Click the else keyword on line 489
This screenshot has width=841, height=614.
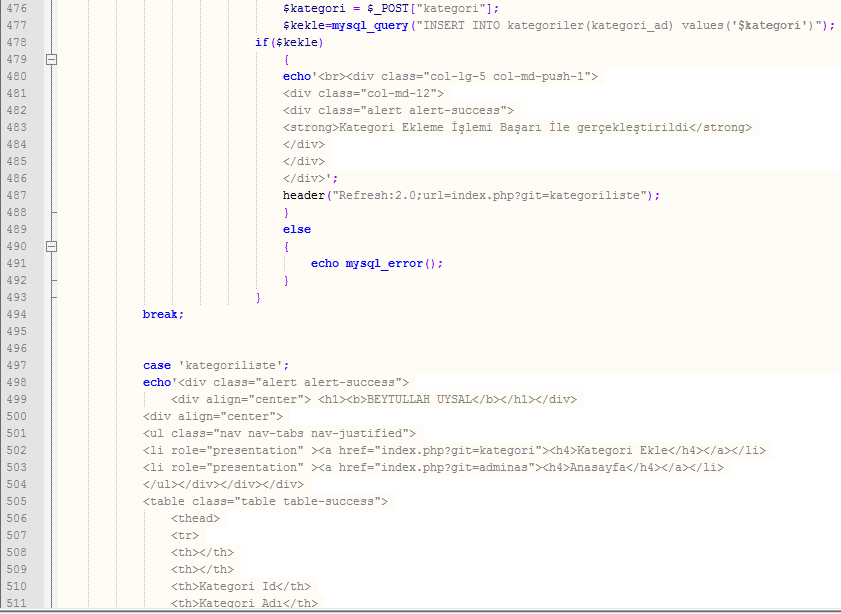tap(297, 230)
